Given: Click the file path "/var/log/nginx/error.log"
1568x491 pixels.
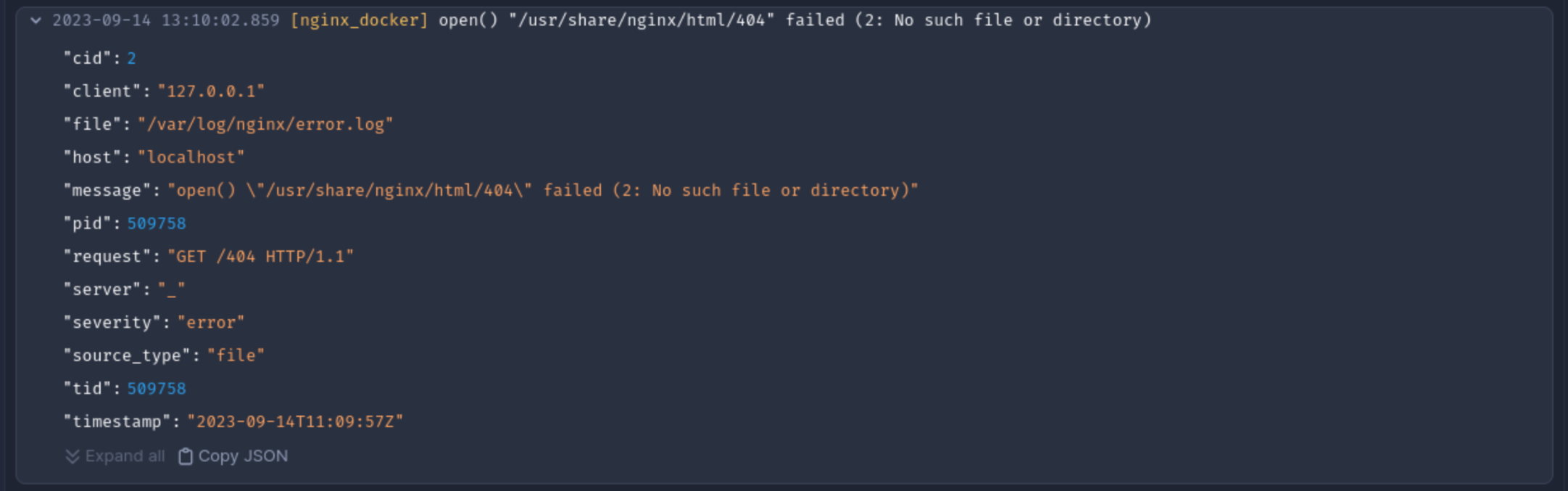Looking at the screenshot, I should pyautogui.click(x=265, y=125).
